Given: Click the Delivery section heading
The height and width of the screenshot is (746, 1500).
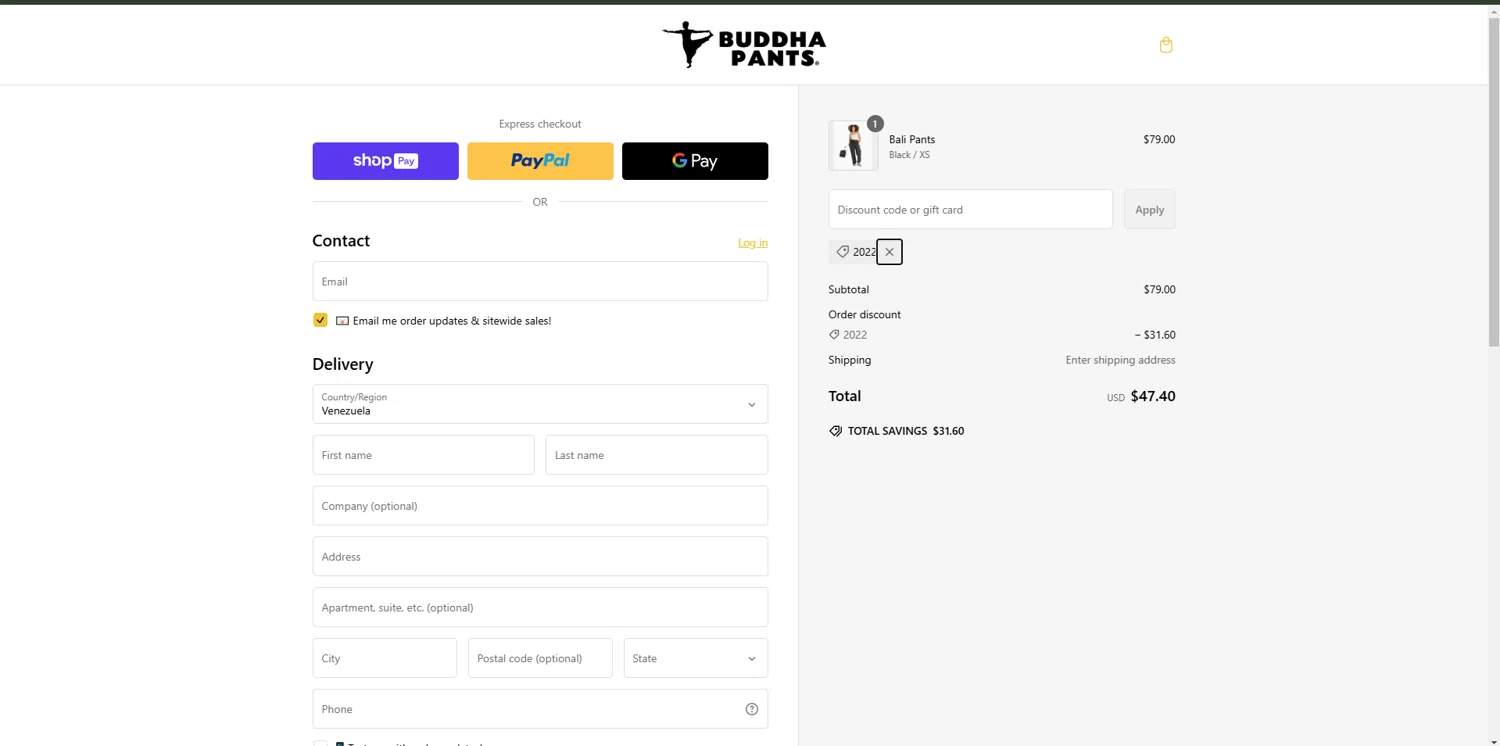Looking at the screenshot, I should (342, 364).
